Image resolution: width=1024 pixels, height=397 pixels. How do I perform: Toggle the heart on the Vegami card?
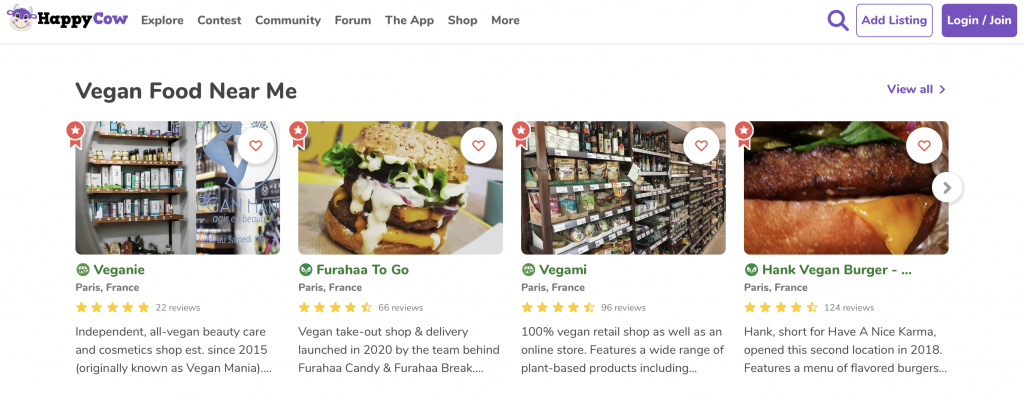pos(701,146)
